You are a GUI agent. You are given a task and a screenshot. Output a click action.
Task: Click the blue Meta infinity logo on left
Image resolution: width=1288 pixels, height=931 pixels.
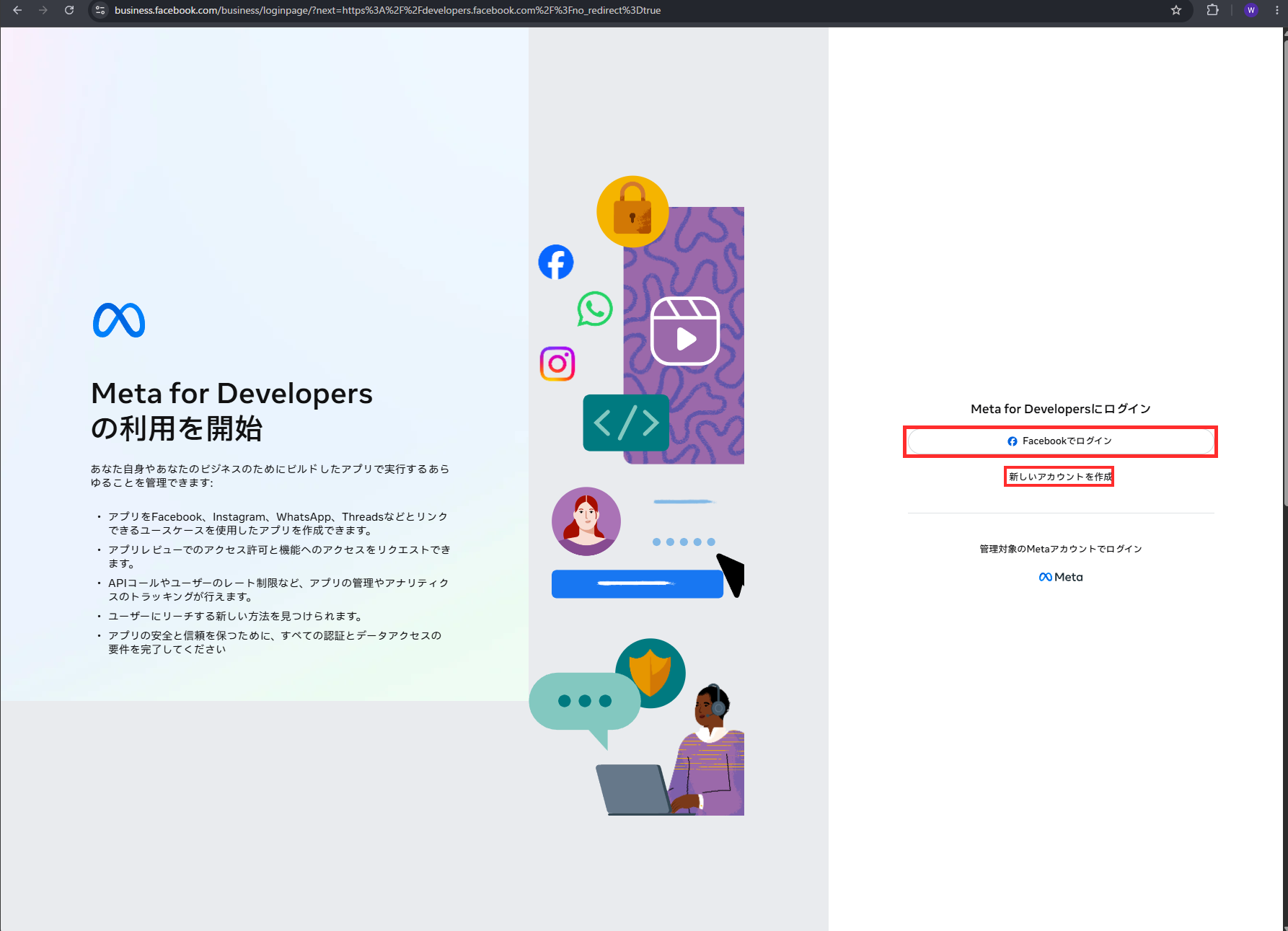click(x=119, y=320)
